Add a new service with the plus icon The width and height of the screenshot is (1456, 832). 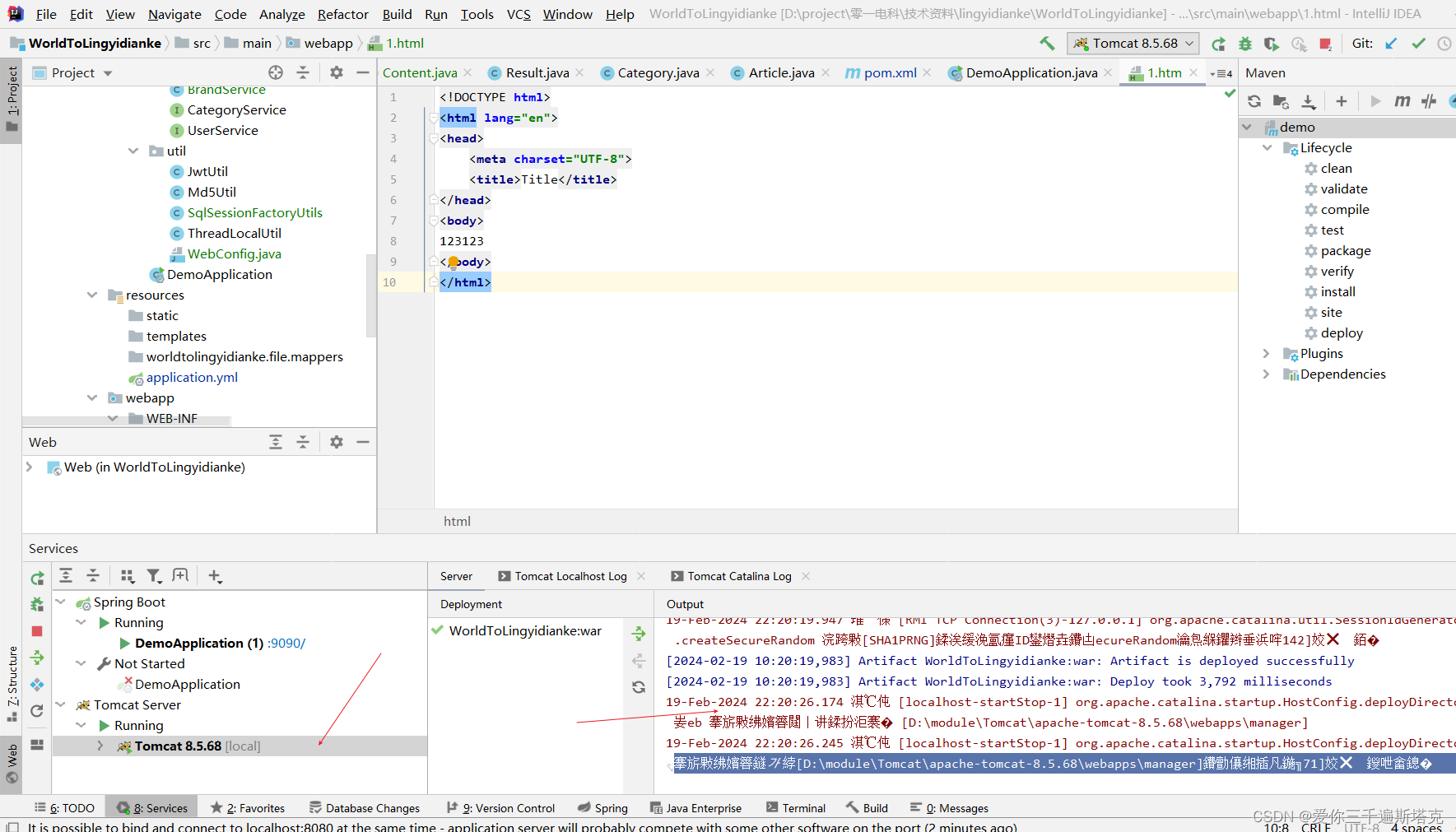tap(215, 575)
